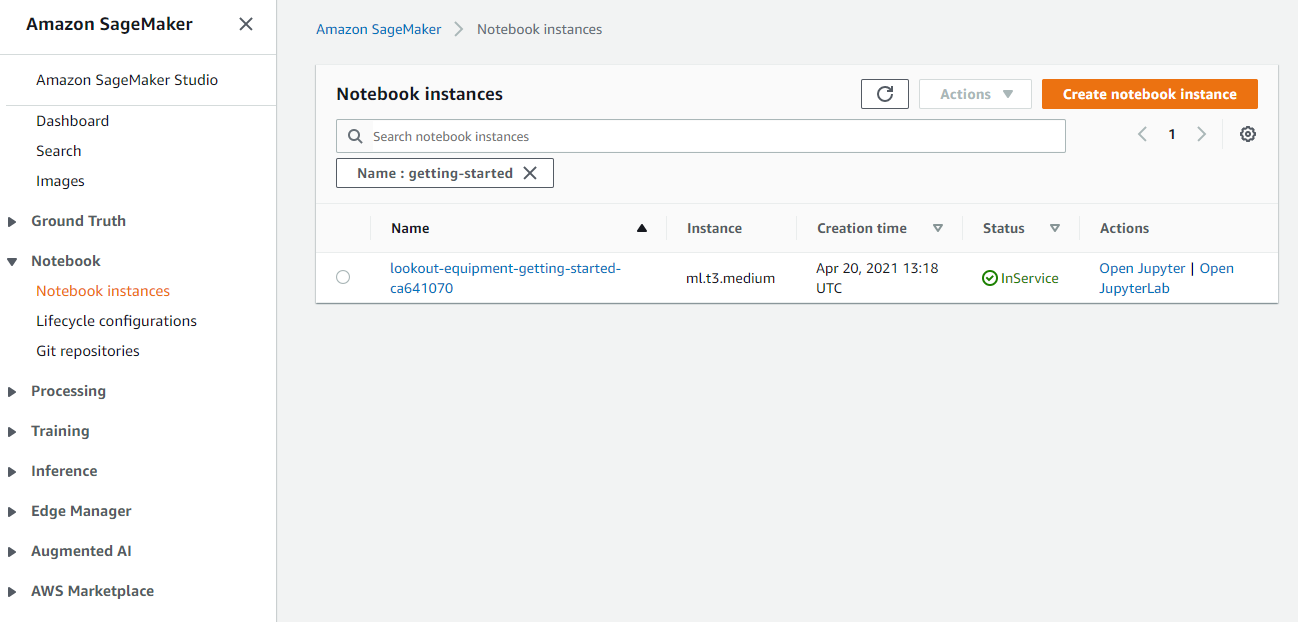Open Amazon SageMaker Studio
This screenshot has width=1298, height=622.
click(127, 80)
